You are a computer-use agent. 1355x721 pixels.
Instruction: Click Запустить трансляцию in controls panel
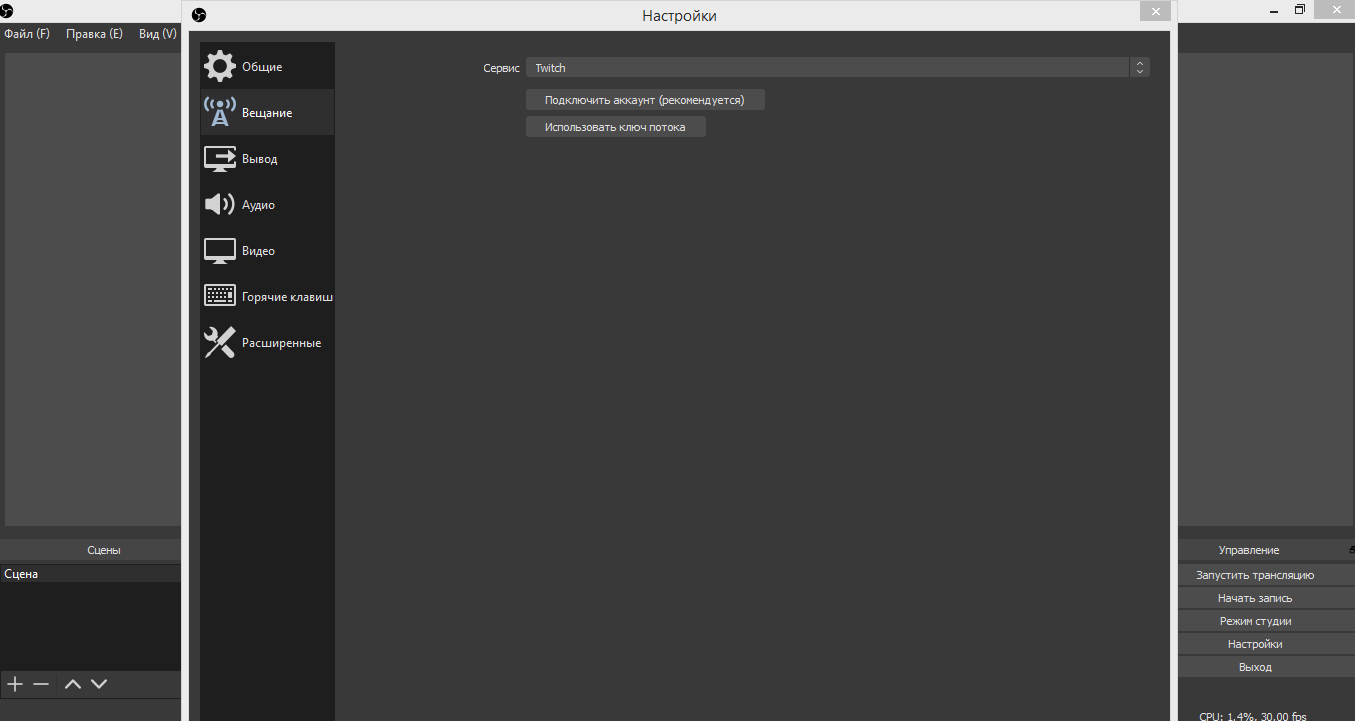tap(1255, 575)
